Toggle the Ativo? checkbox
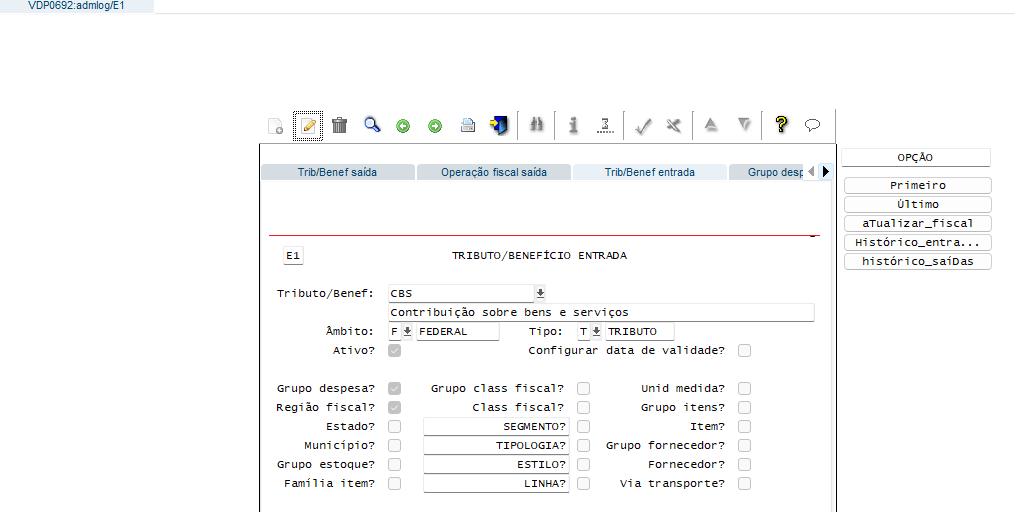This screenshot has width=1015, height=512. [x=394, y=350]
